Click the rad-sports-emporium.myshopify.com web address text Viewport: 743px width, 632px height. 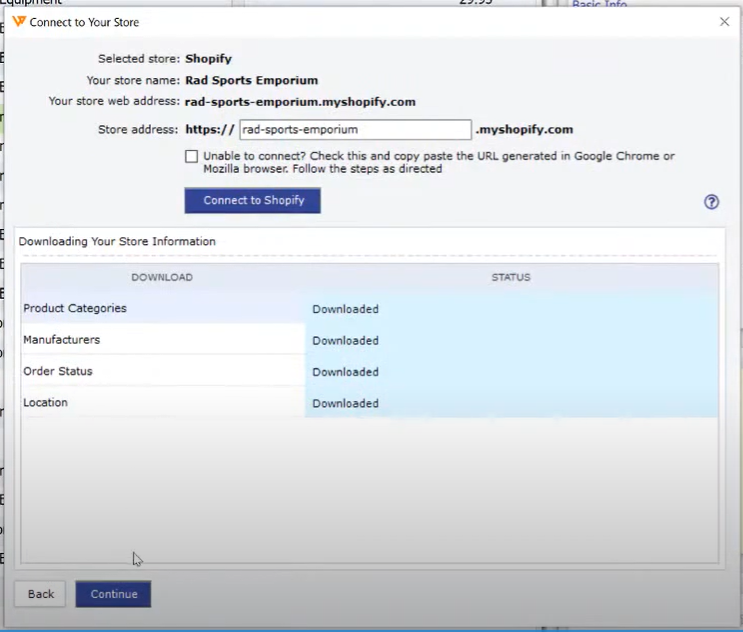pos(300,102)
